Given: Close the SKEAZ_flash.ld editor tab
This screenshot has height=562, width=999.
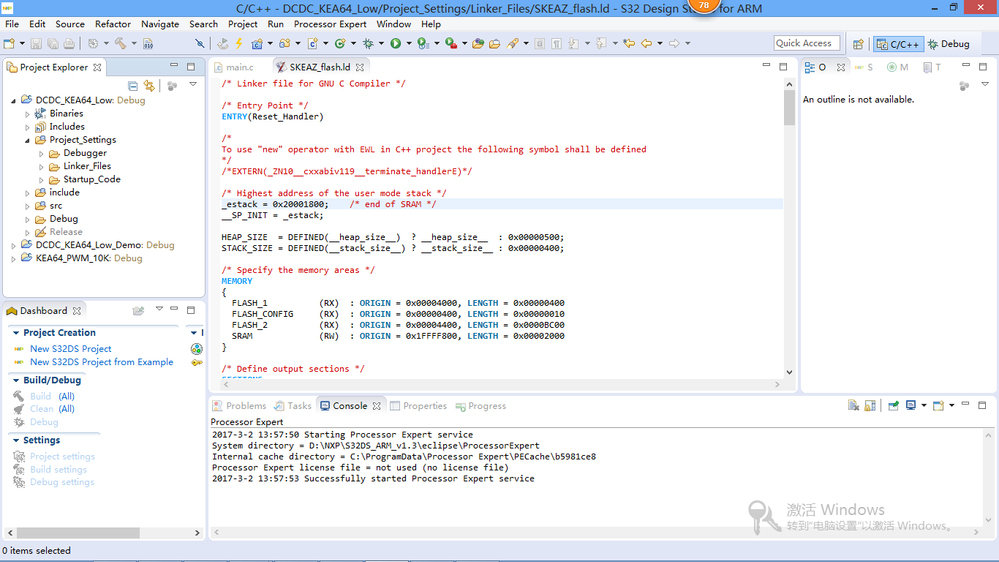Looking at the screenshot, I should click(361, 67).
